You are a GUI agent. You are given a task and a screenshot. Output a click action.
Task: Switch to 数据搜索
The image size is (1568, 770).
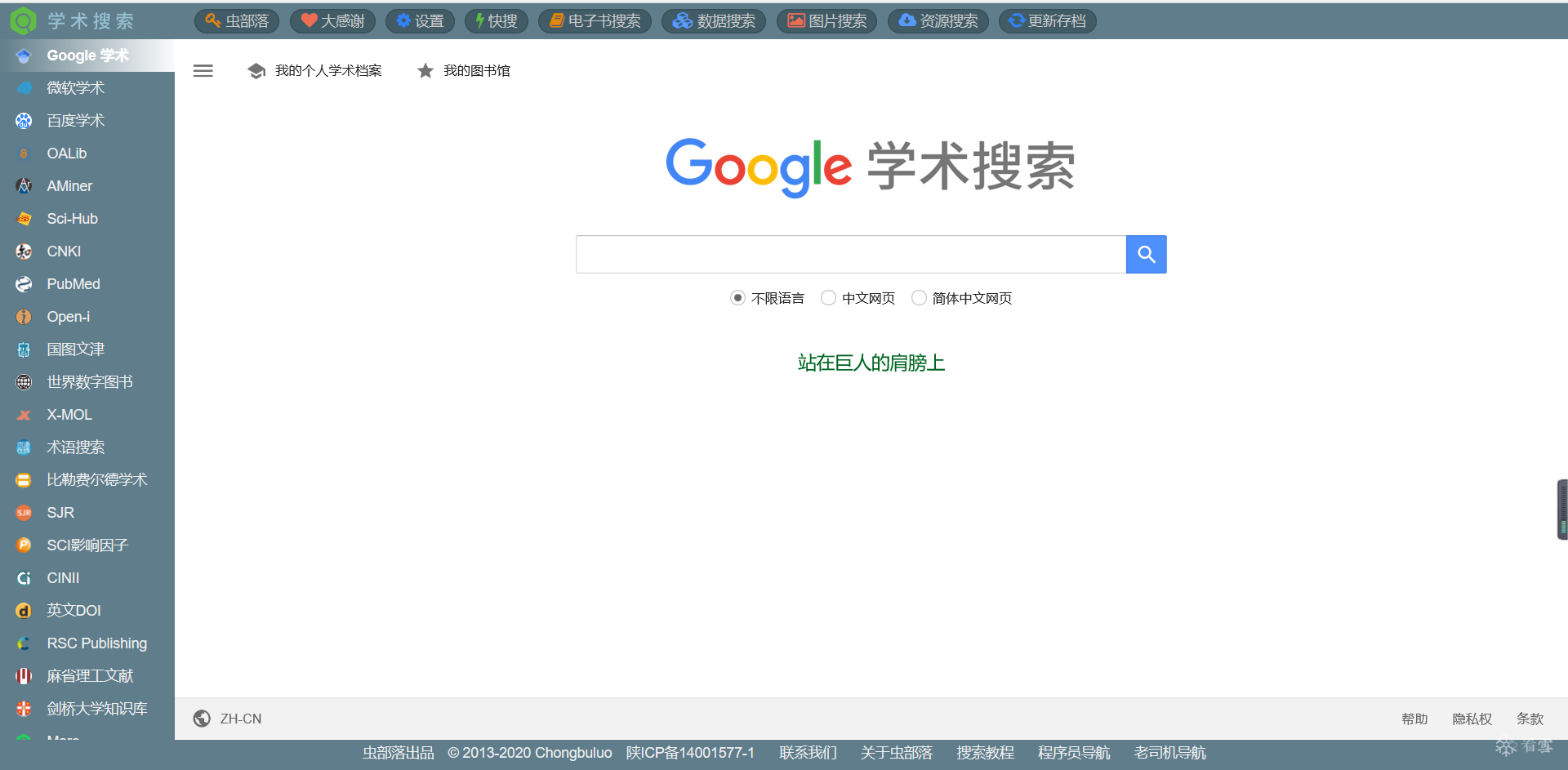tap(714, 21)
